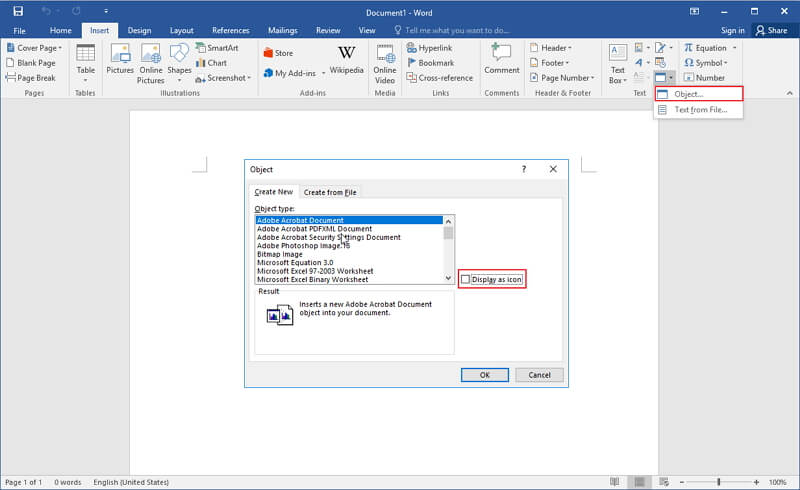
Task: Add a Comment from the ribbon
Action: point(502,60)
